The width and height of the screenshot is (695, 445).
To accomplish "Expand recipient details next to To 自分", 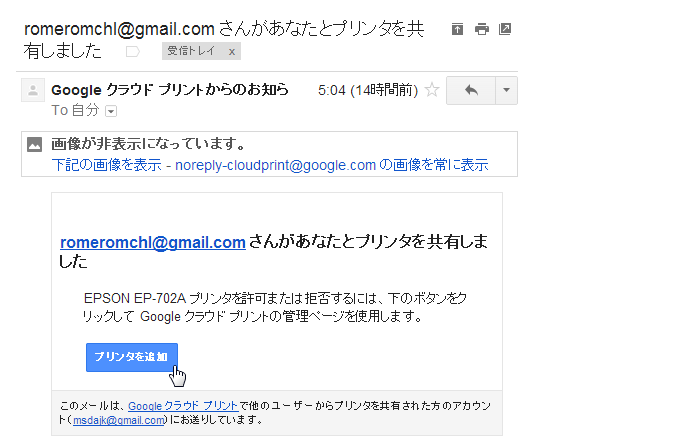I will pos(111,111).
